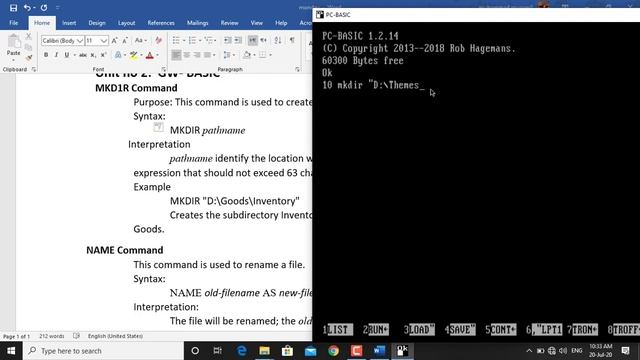Viewport: 640px width, 360px height.
Task: Click the Justify alignment icon
Action: tap(207, 55)
